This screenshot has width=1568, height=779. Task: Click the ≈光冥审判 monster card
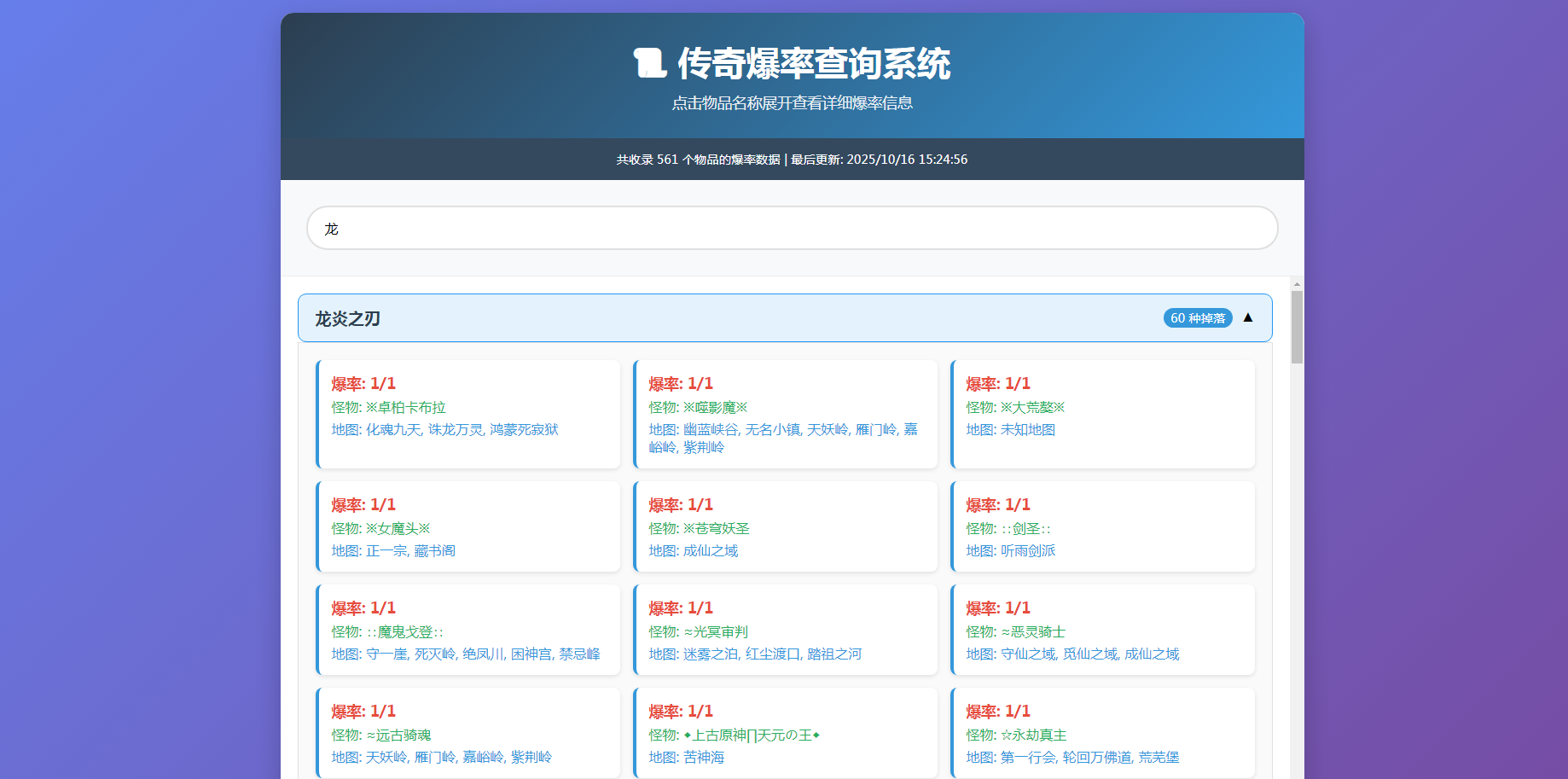[786, 630]
